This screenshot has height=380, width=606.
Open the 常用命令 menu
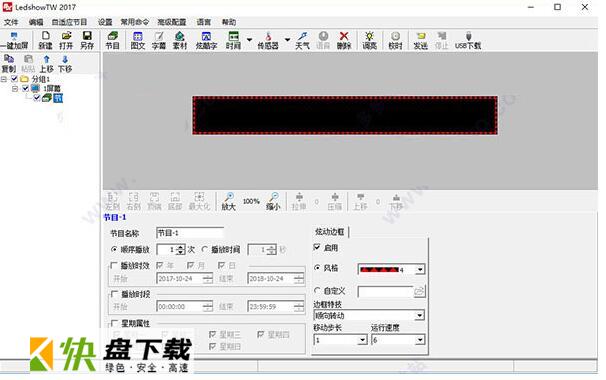(x=134, y=22)
